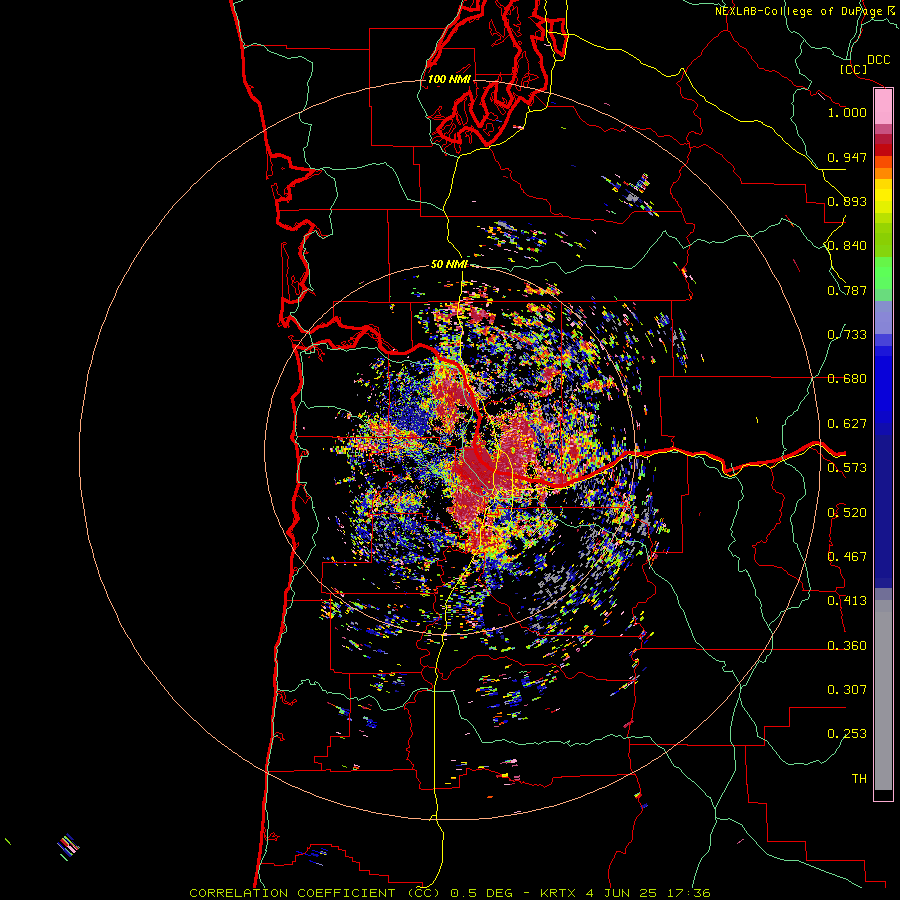The width and height of the screenshot is (900, 900).
Task: Select the 0.573 scale value
Action: pyautogui.click(x=847, y=468)
